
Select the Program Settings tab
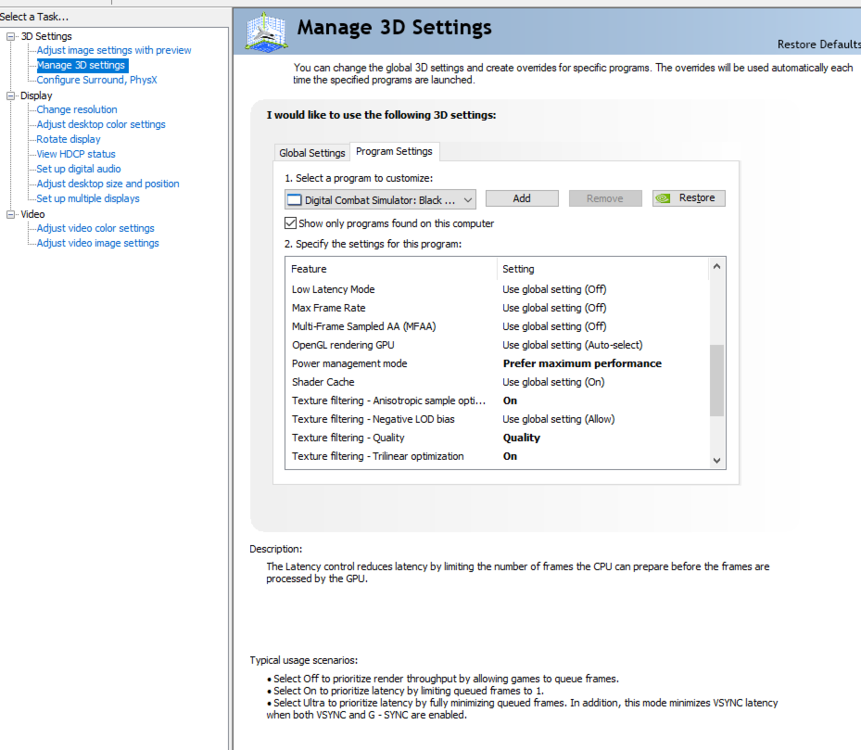[394, 151]
